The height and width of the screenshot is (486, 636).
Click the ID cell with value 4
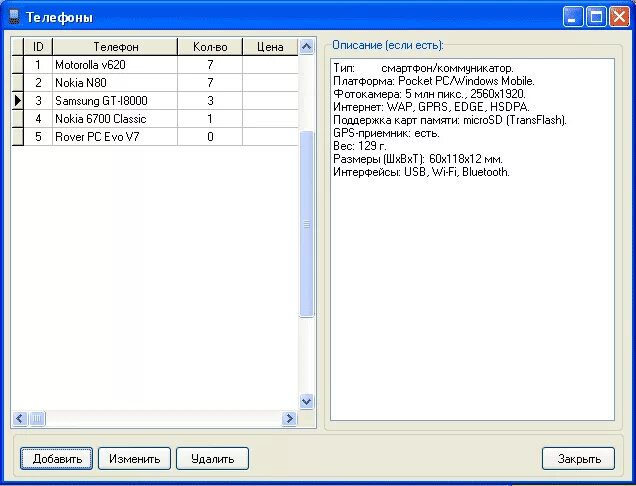click(38, 119)
